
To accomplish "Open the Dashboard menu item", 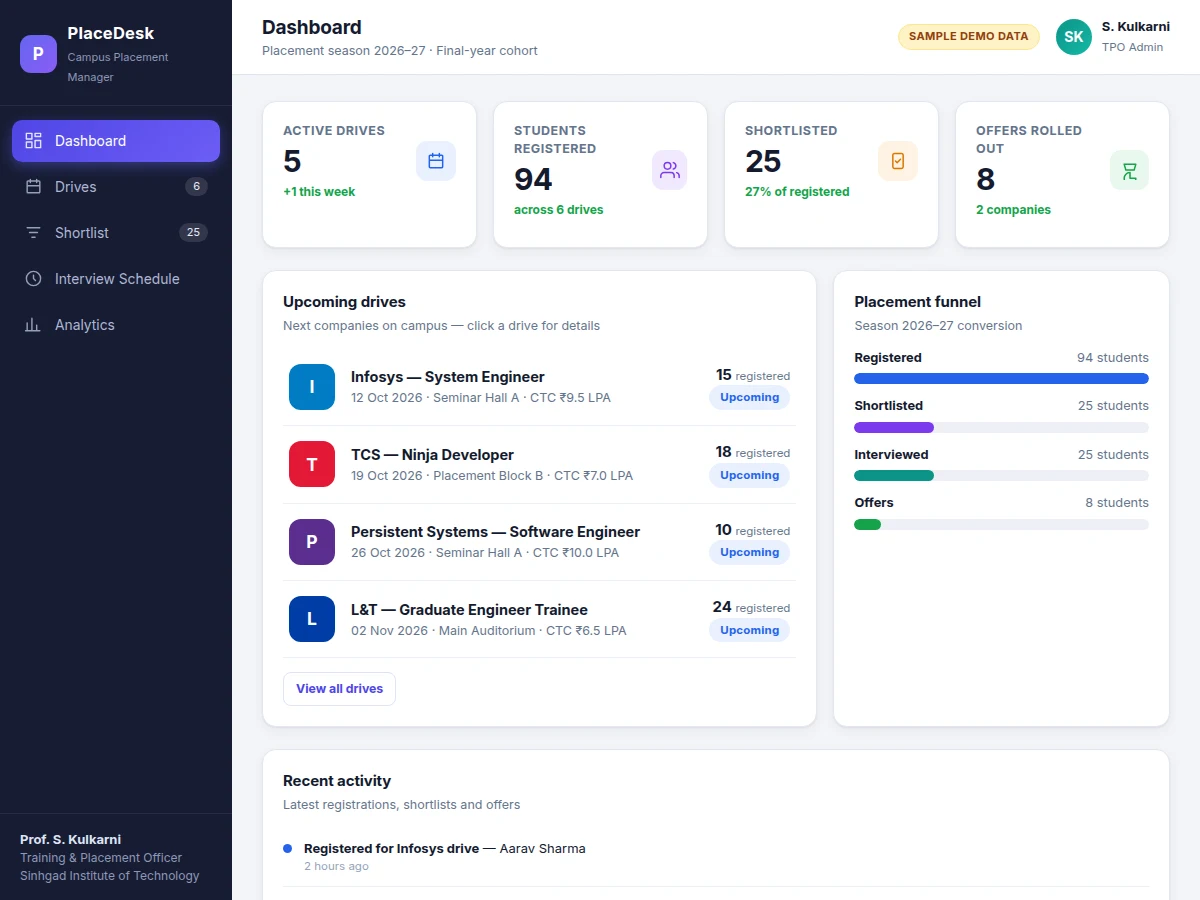I will 116,141.
